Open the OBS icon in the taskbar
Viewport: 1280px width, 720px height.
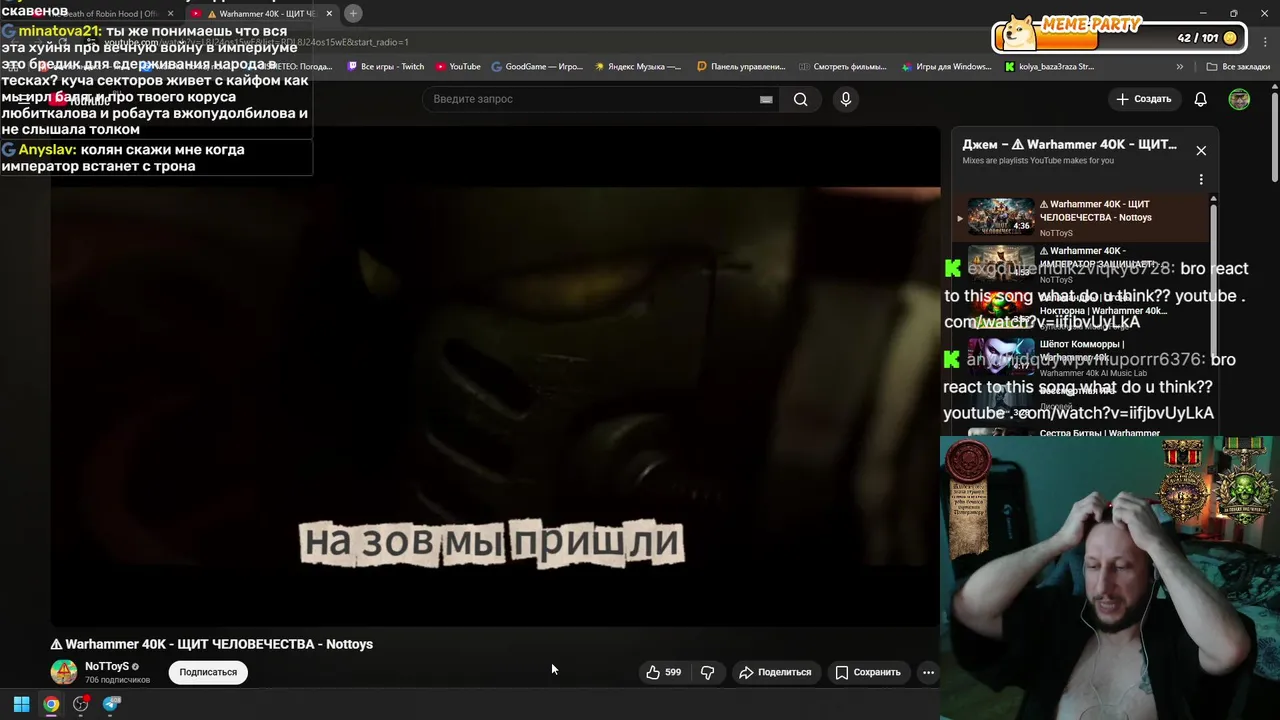coord(81,704)
